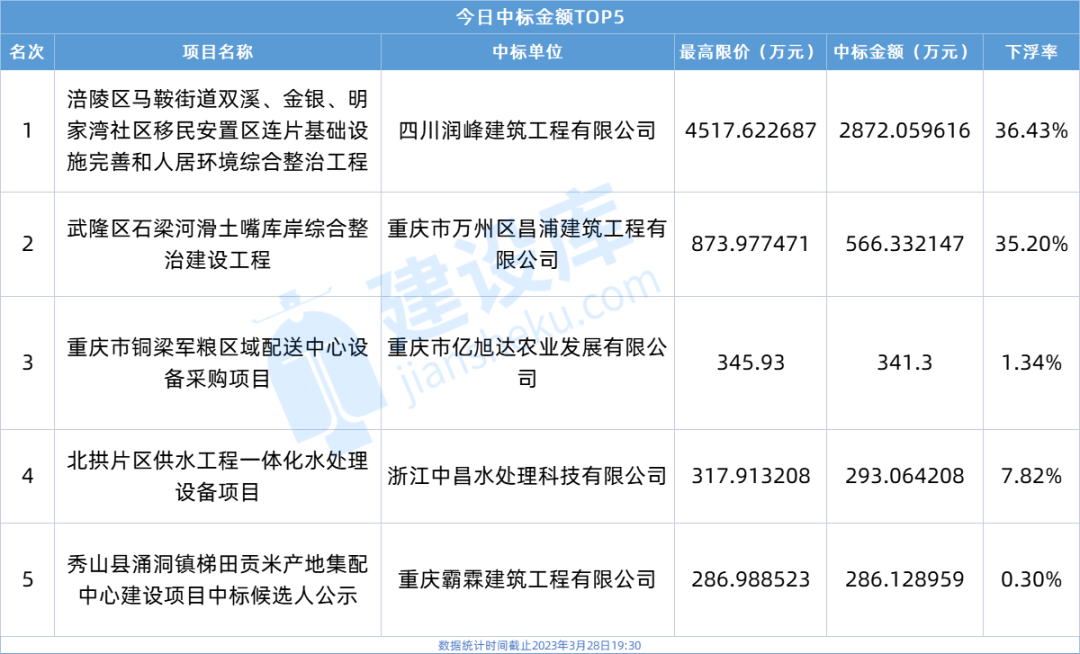Select the 项目名称 column header
1080x654 pixels.
217,52
